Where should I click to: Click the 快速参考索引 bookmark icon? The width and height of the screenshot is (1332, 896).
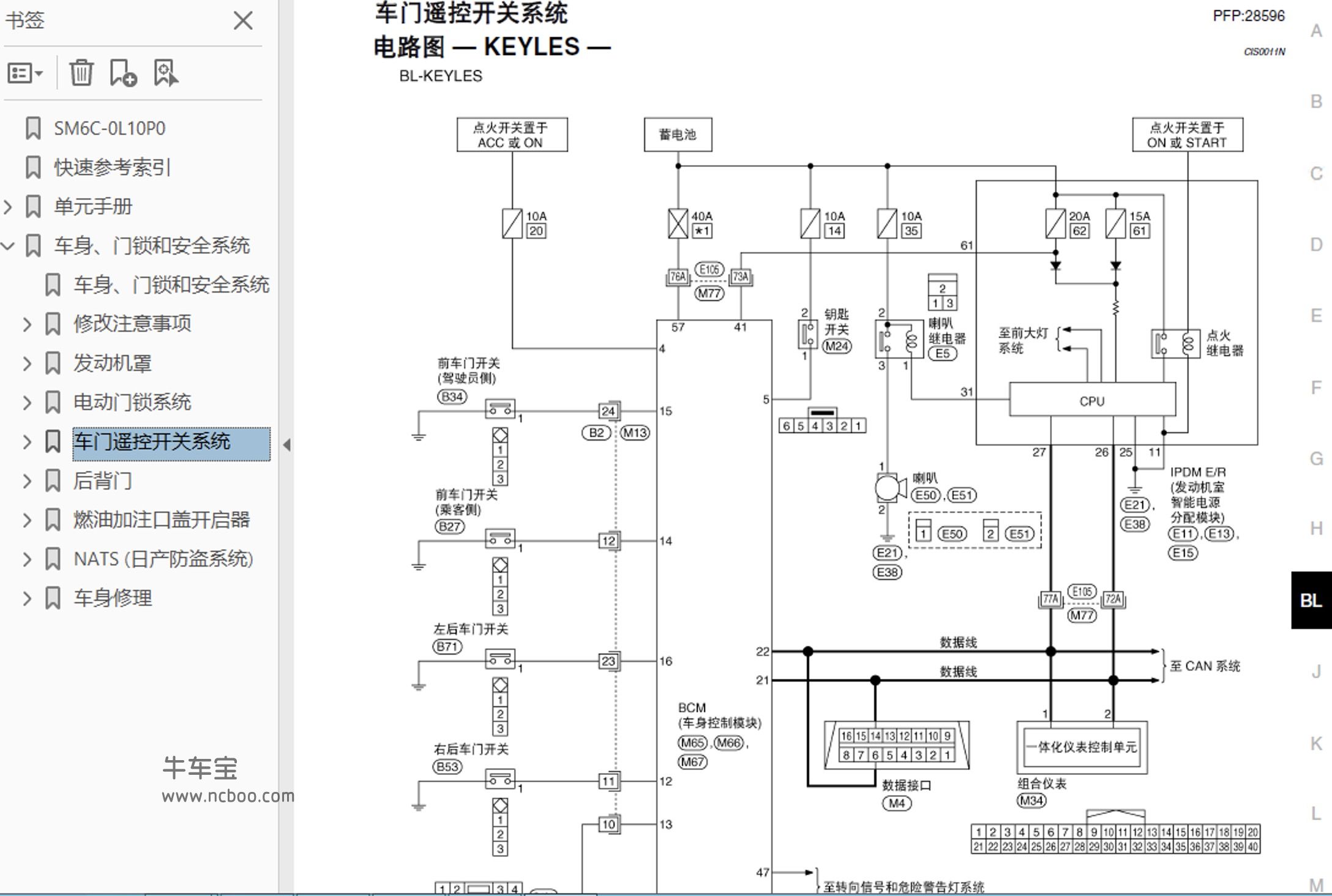pyautogui.click(x=33, y=168)
